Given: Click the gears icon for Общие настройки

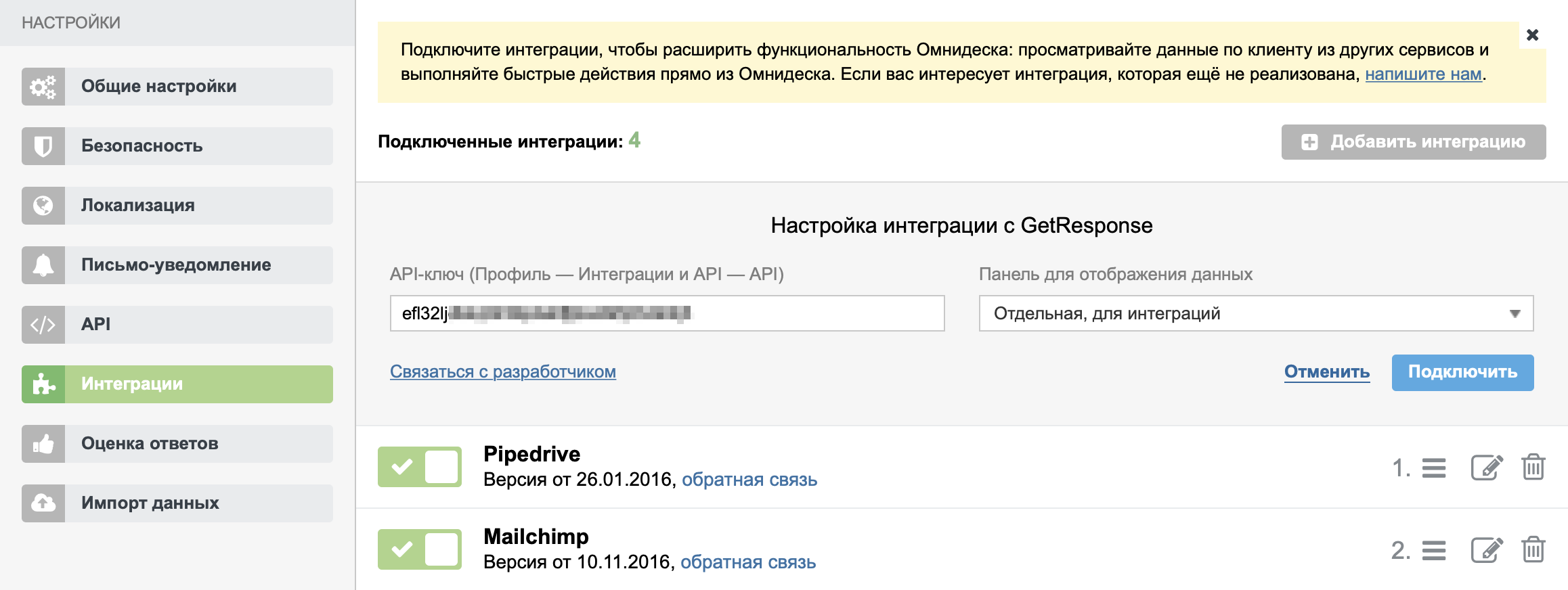Looking at the screenshot, I should coord(43,87).
